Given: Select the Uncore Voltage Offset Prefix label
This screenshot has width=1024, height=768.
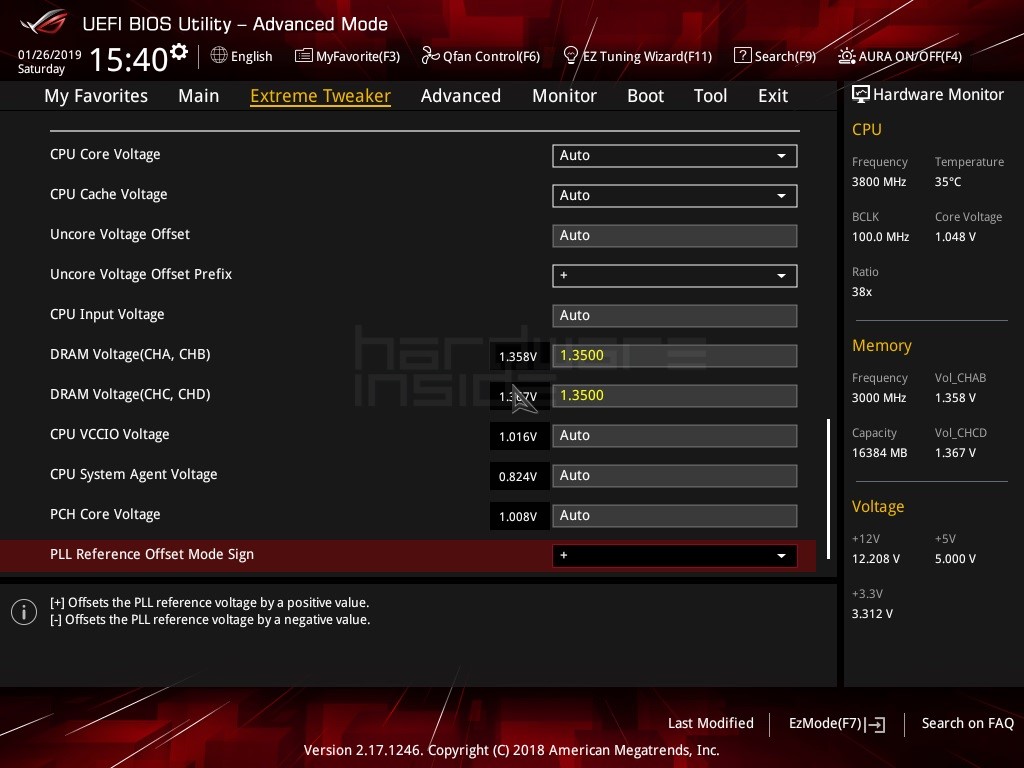Looking at the screenshot, I should (141, 274).
